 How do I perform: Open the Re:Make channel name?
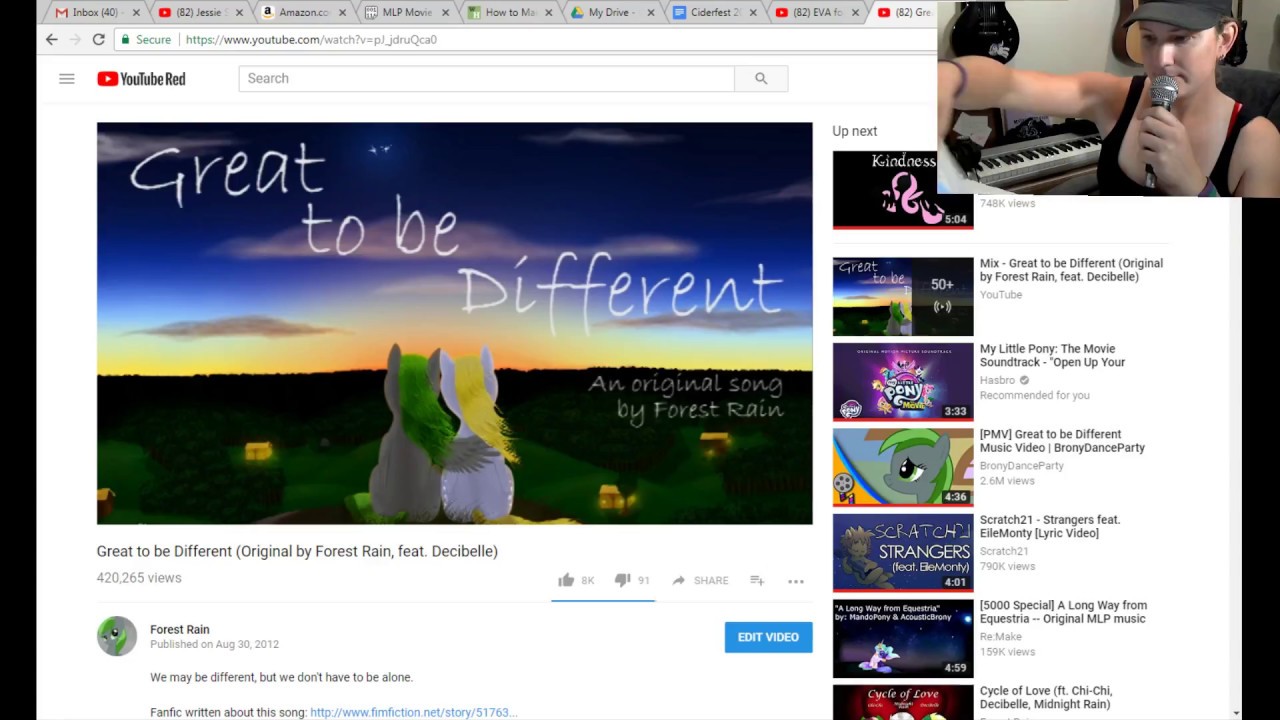(x=1001, y=637)
